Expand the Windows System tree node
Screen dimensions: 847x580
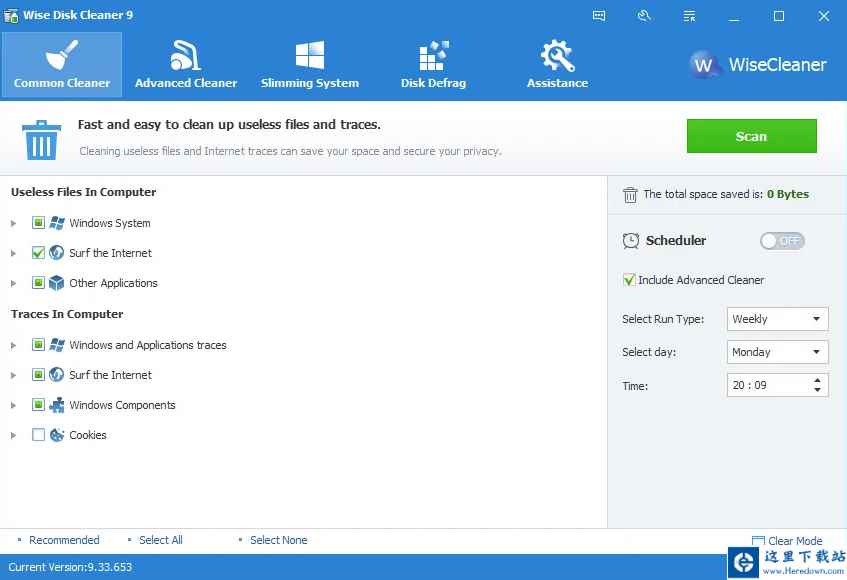(14, 223)
